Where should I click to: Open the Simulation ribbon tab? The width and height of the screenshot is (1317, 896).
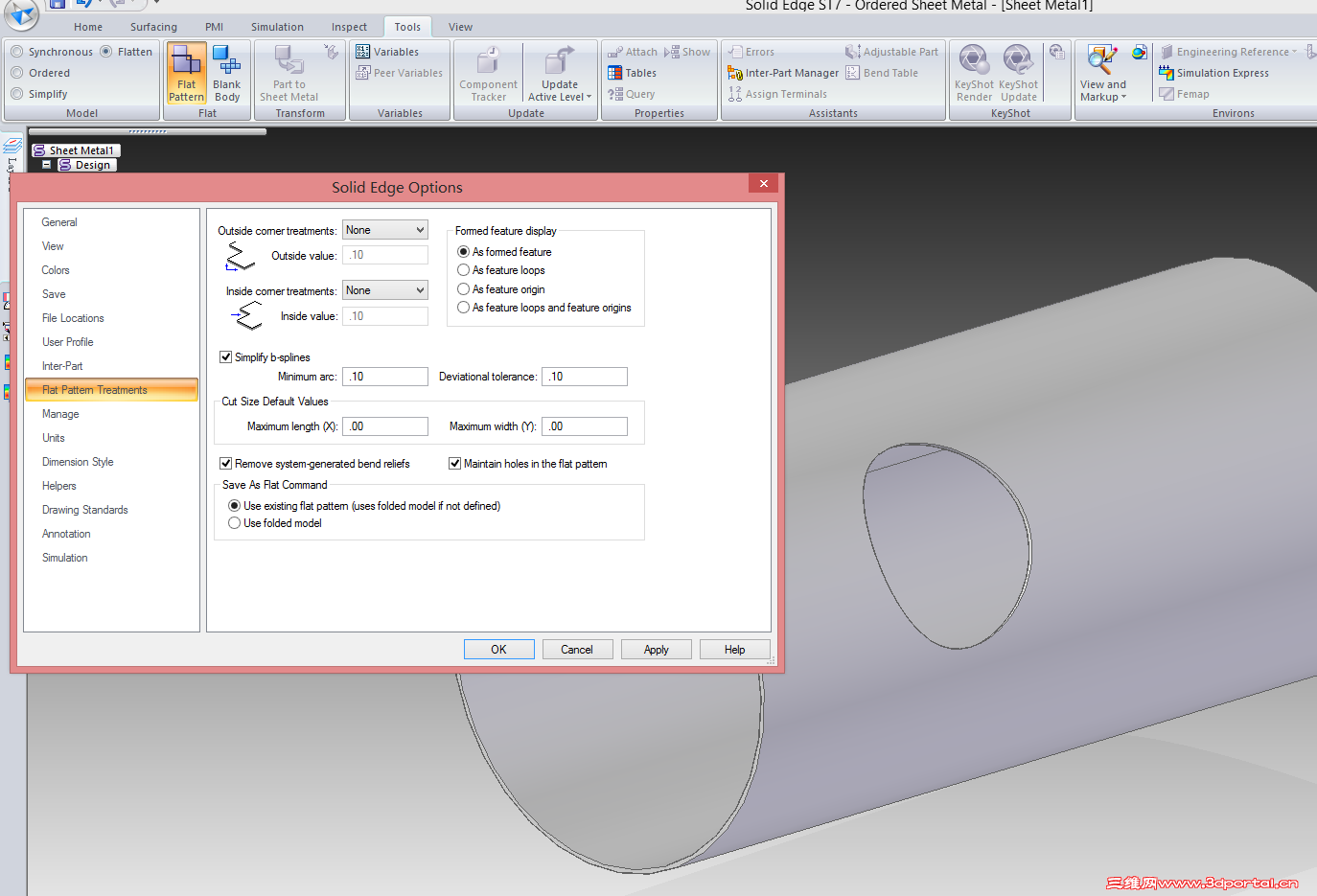277,27
